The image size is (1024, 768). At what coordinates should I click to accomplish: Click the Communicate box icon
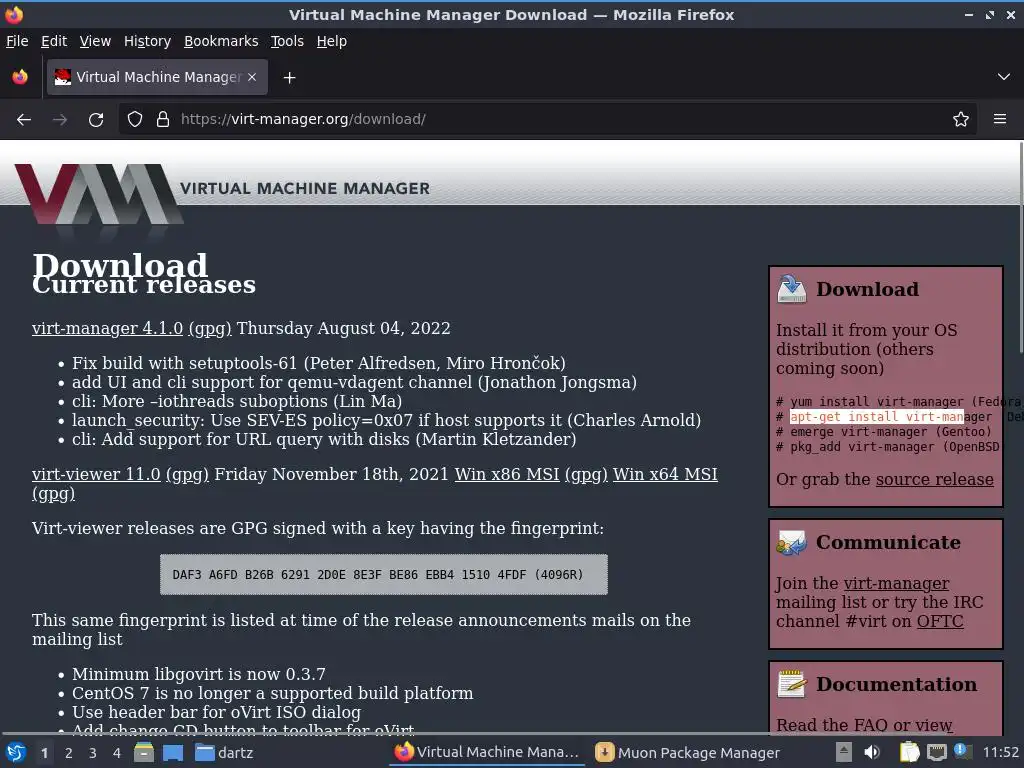point(792,542)
